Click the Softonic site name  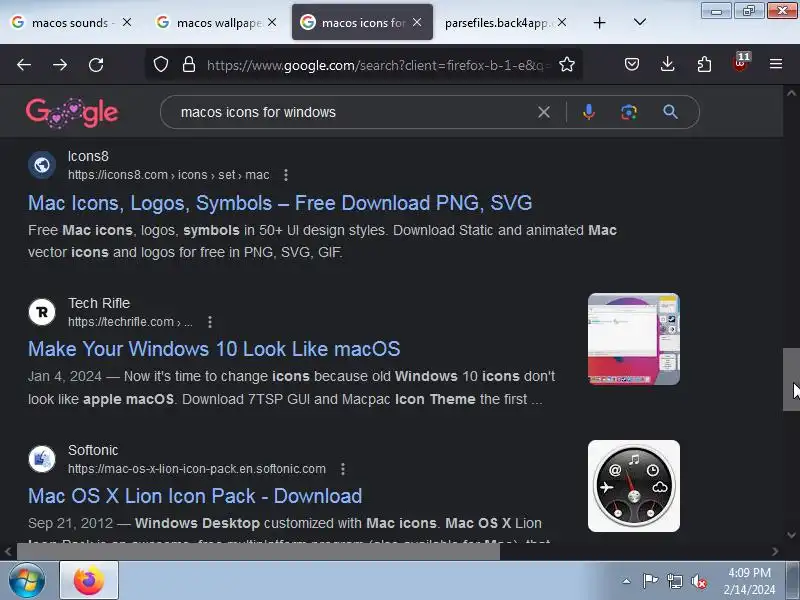pyautogui.click(x=93, y=450)
